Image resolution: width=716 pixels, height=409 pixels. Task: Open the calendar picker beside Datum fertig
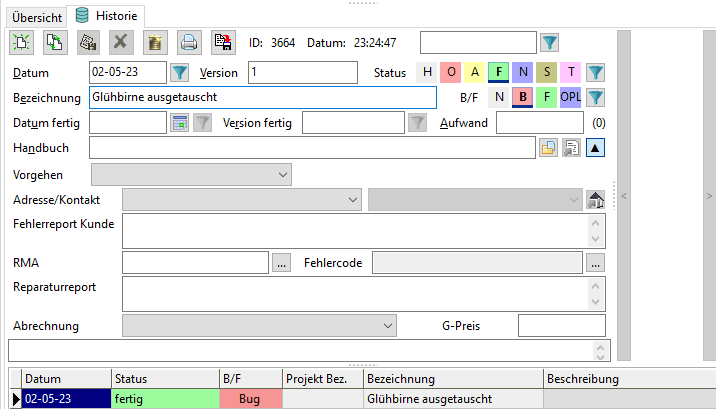pyautogui.click(x=179, y=123)
